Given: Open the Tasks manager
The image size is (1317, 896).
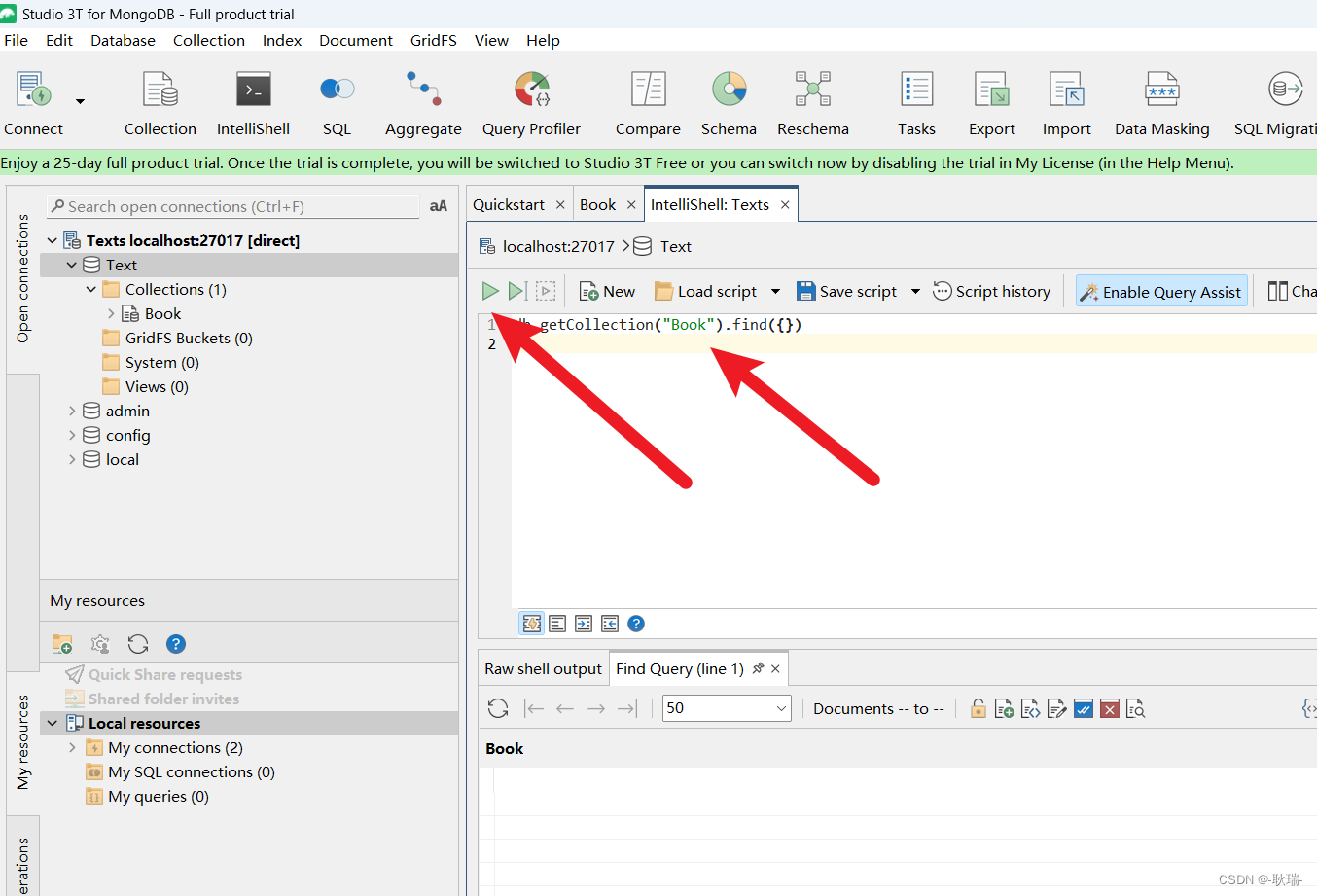Looking at the screenshot, I should [x=916, y=103].
